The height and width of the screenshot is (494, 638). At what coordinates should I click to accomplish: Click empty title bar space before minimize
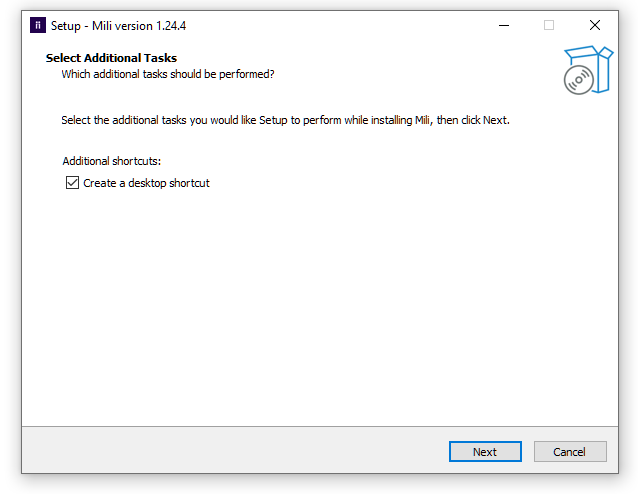pyautogui.click(x=350, y=25)
